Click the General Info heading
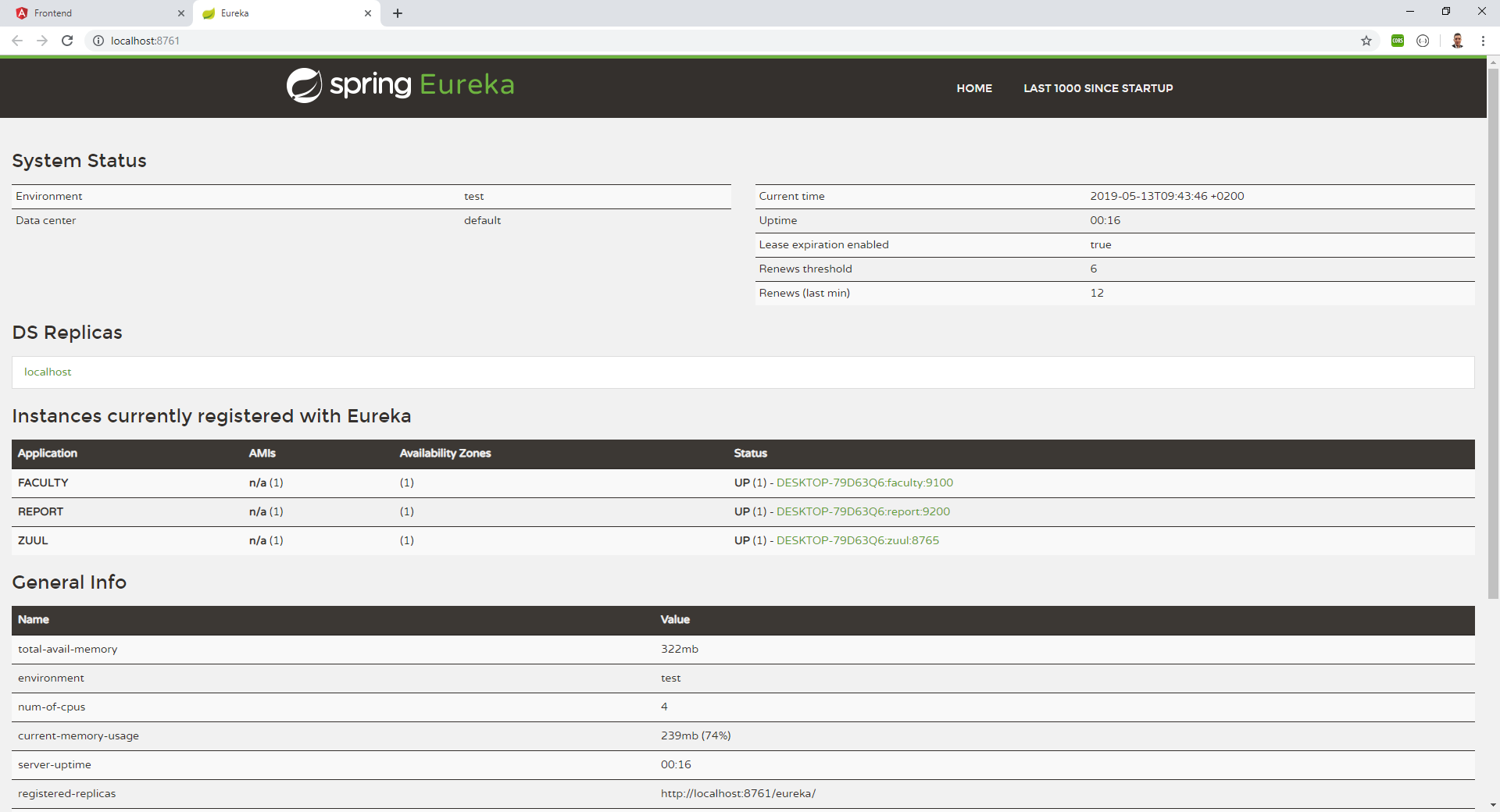 [x=69, y=582]
